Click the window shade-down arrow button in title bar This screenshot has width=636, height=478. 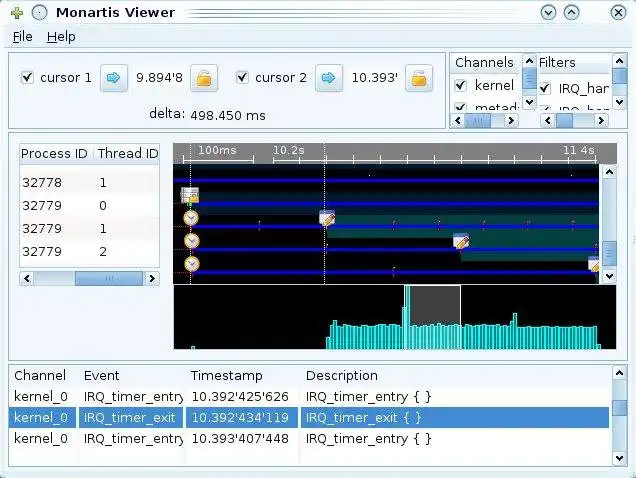tap(548, 13)
